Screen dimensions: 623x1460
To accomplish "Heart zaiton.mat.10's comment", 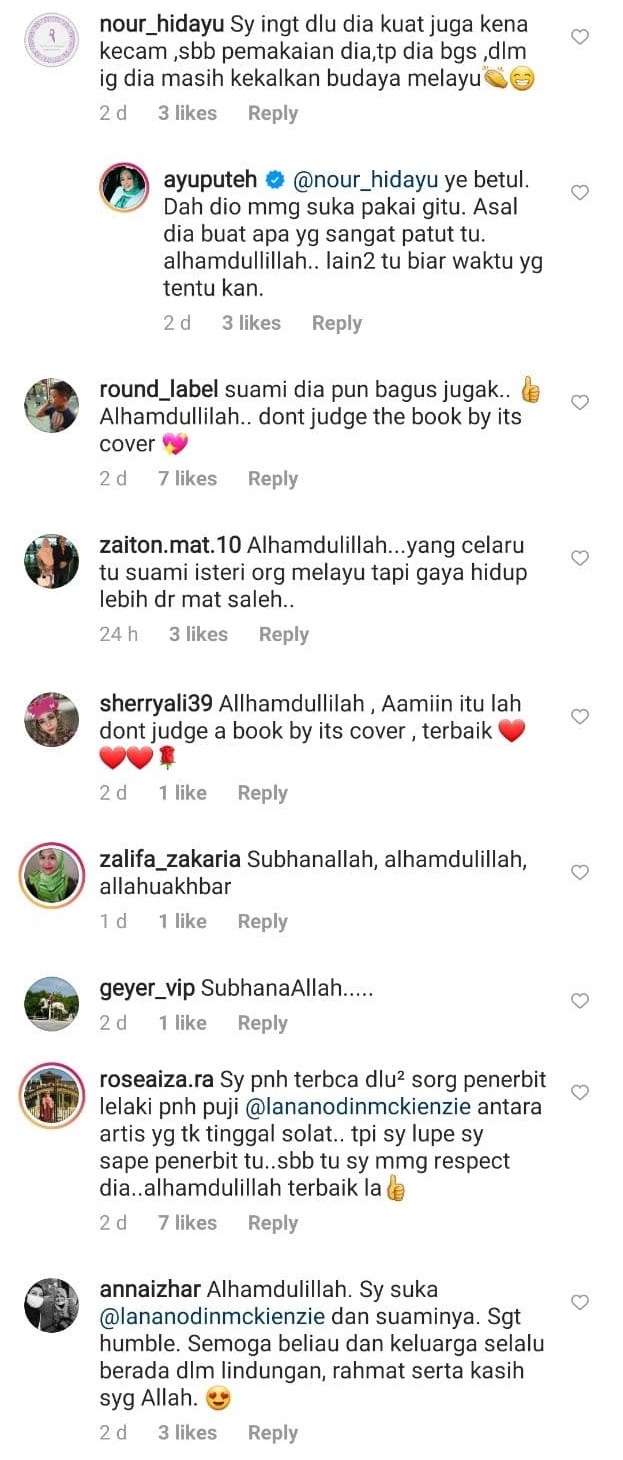I will coord(579,558).
